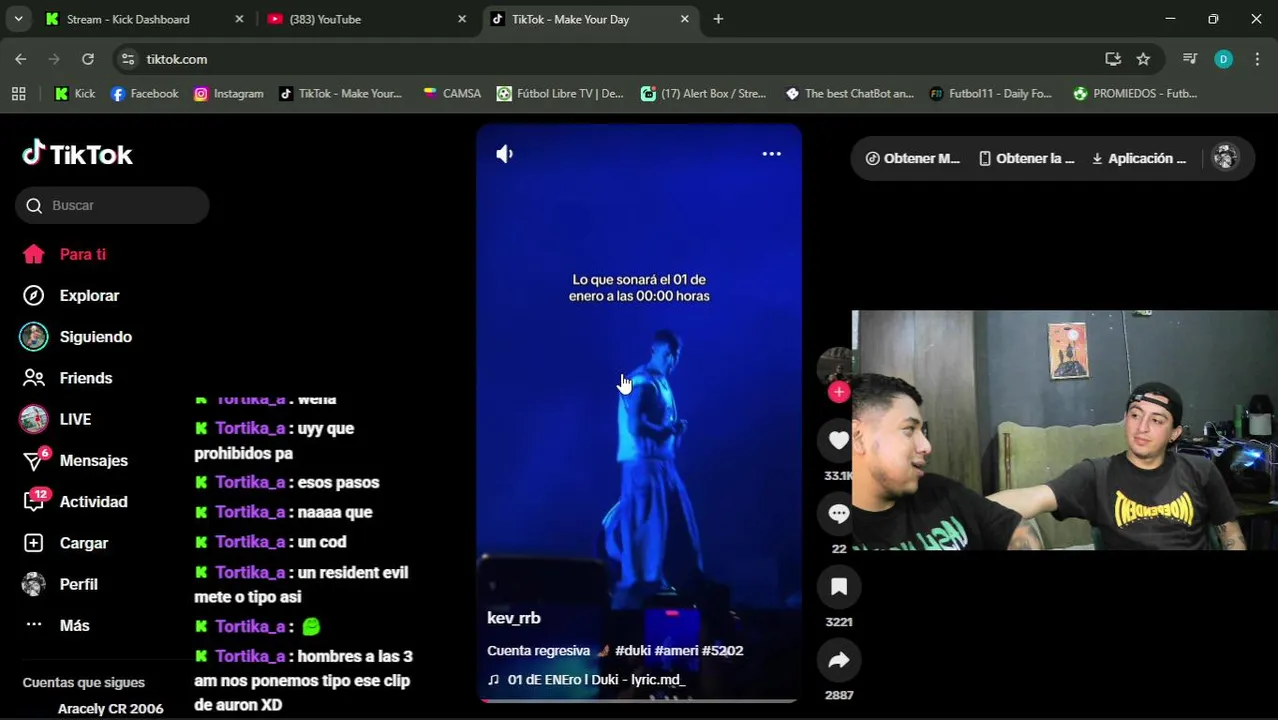1278x720 pixels.
Task: Open the profile avatar in top bar
Action: [1225, 158]
